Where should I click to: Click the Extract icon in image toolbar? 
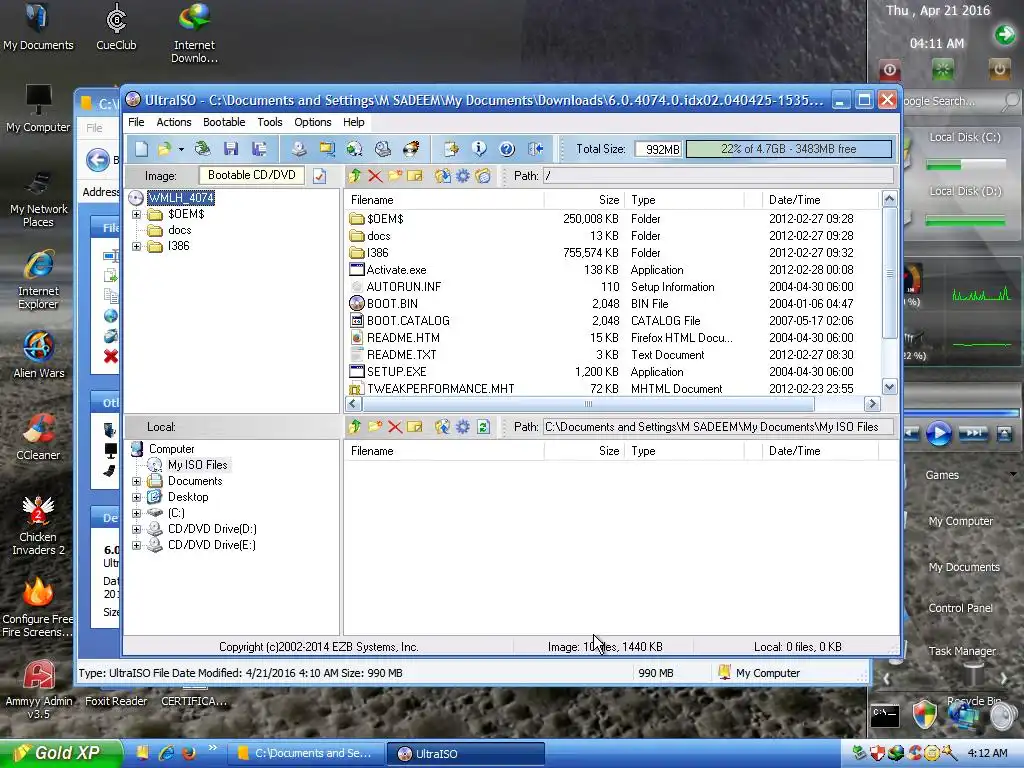point(443,176)
